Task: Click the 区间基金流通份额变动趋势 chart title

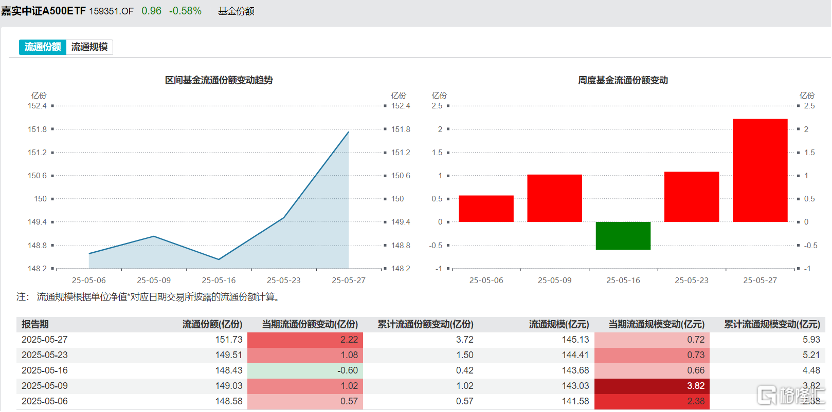Action: click(219, 80)
